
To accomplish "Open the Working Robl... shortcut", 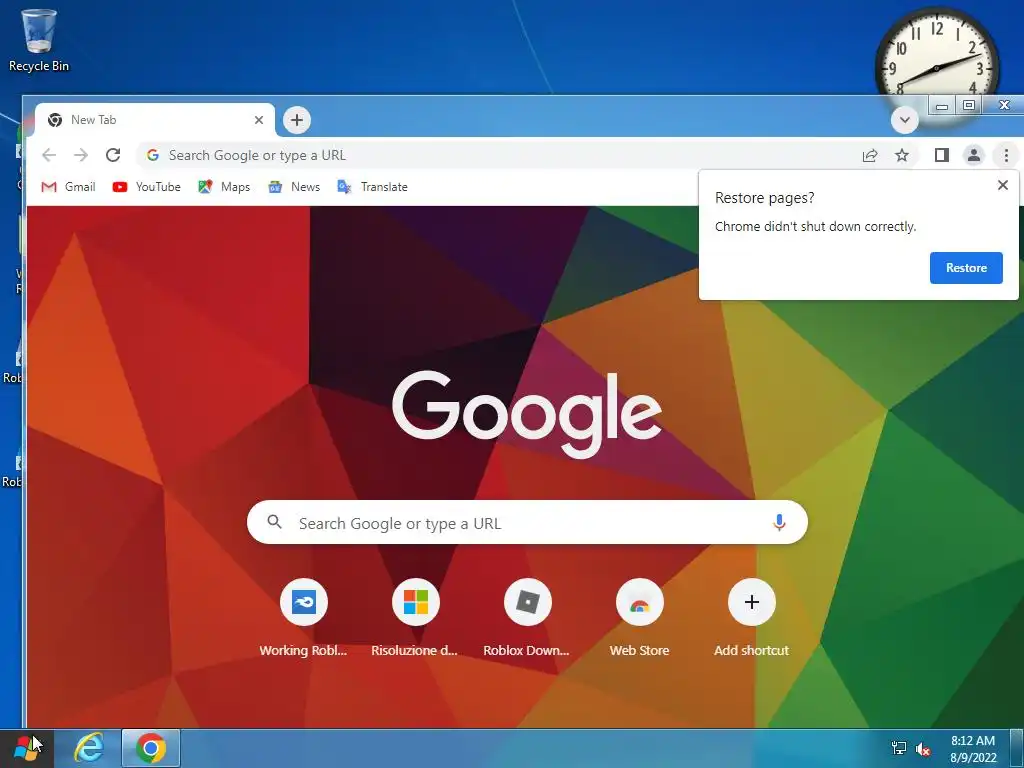I will 304,617.
